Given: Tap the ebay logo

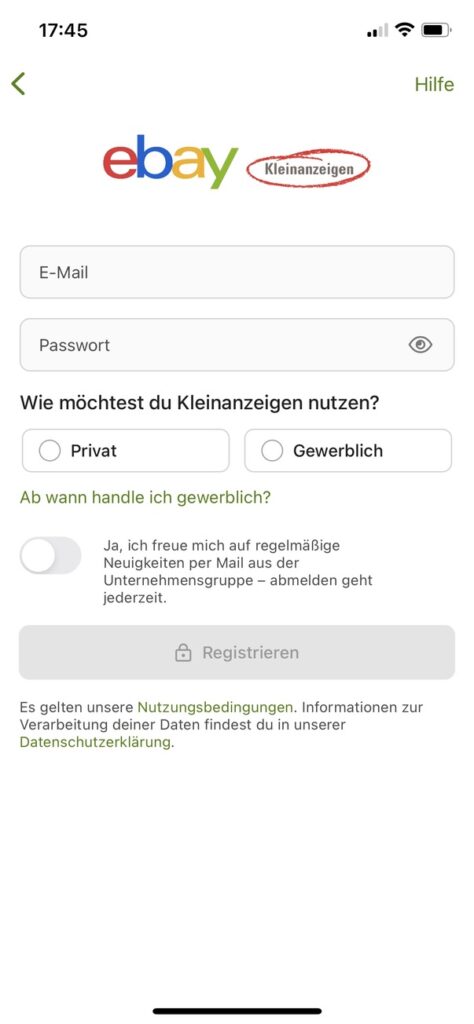Looking at the screenshot, I should (170, 161).
